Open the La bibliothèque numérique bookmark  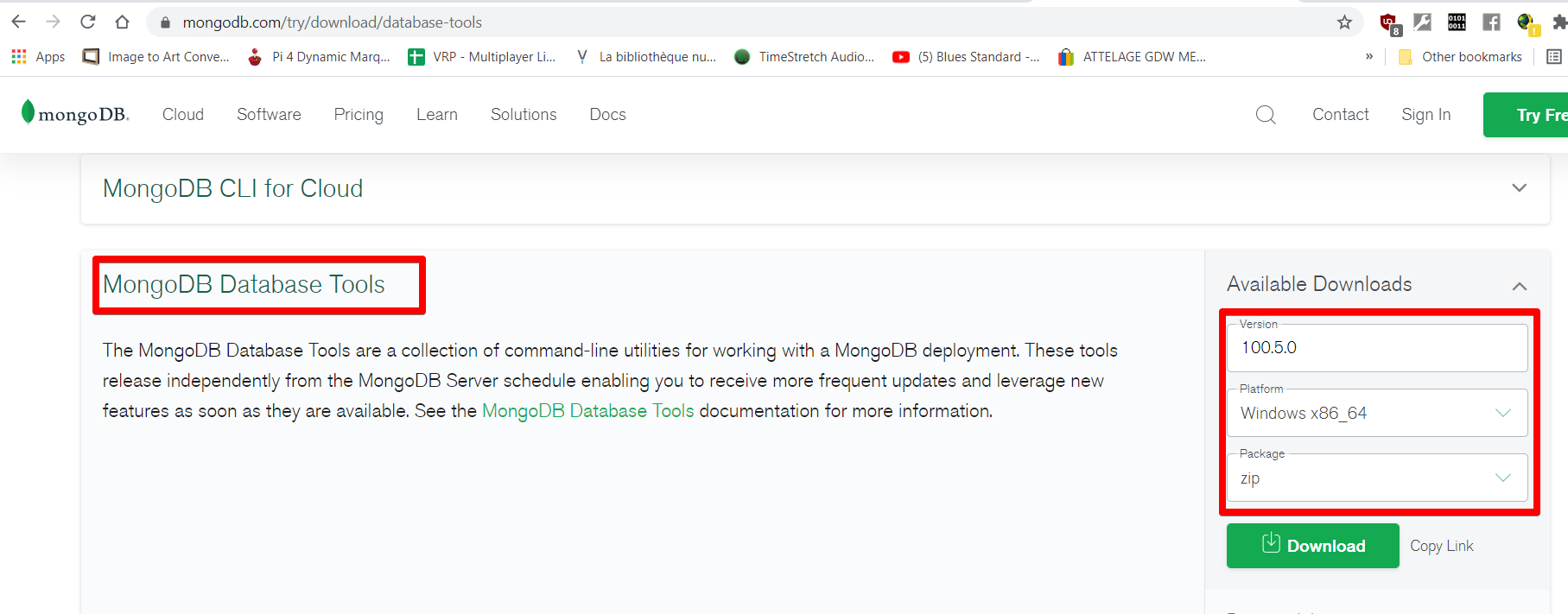click(x=646, y=57)
